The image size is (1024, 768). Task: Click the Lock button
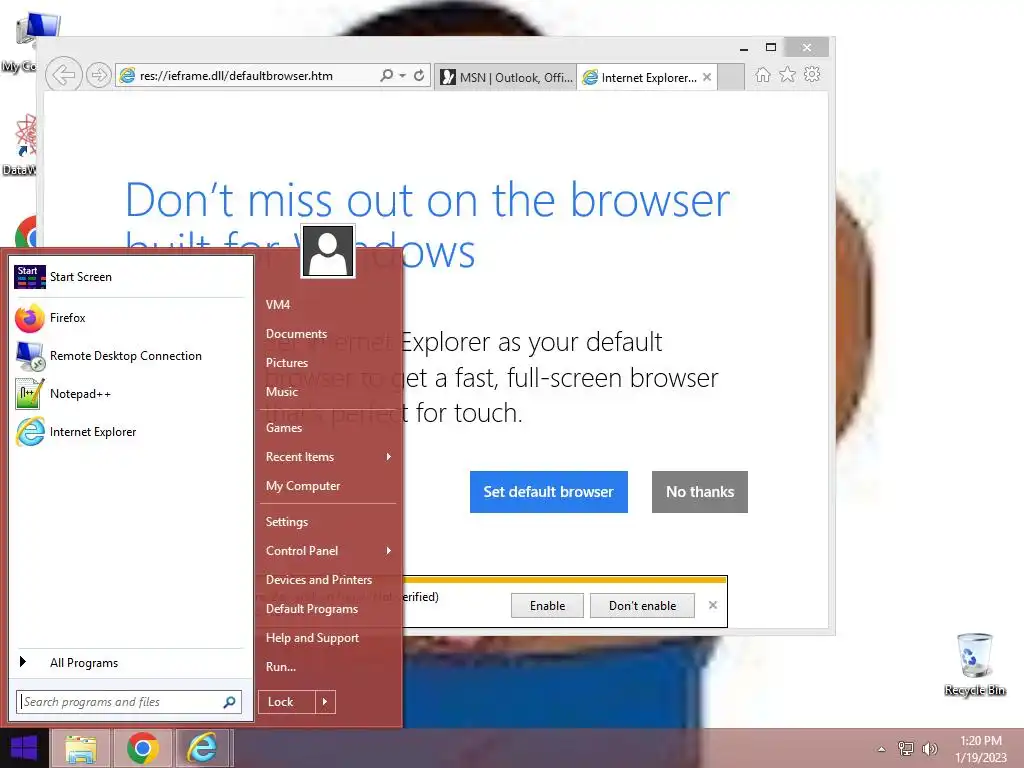pos(287,702)
